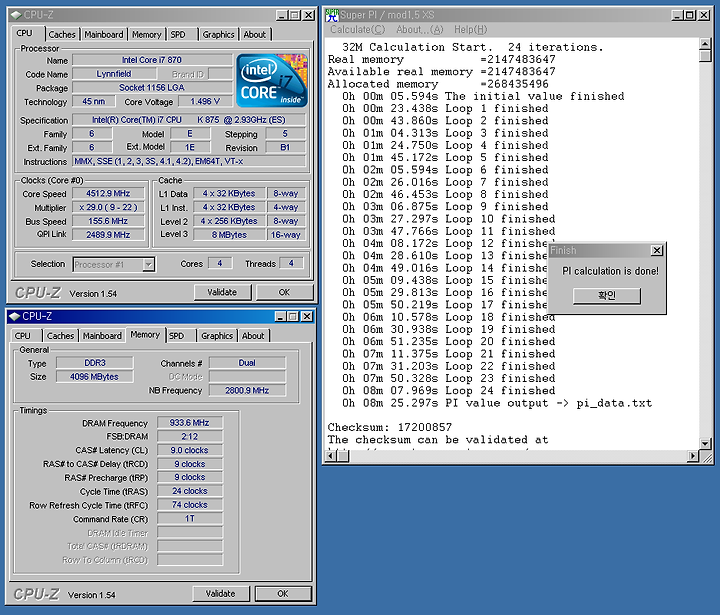Image resolution: width=720 pixels, height=615 pixels.
Task: Click the Super PI vertical scrollbar thumb
Action: [705, 56]
